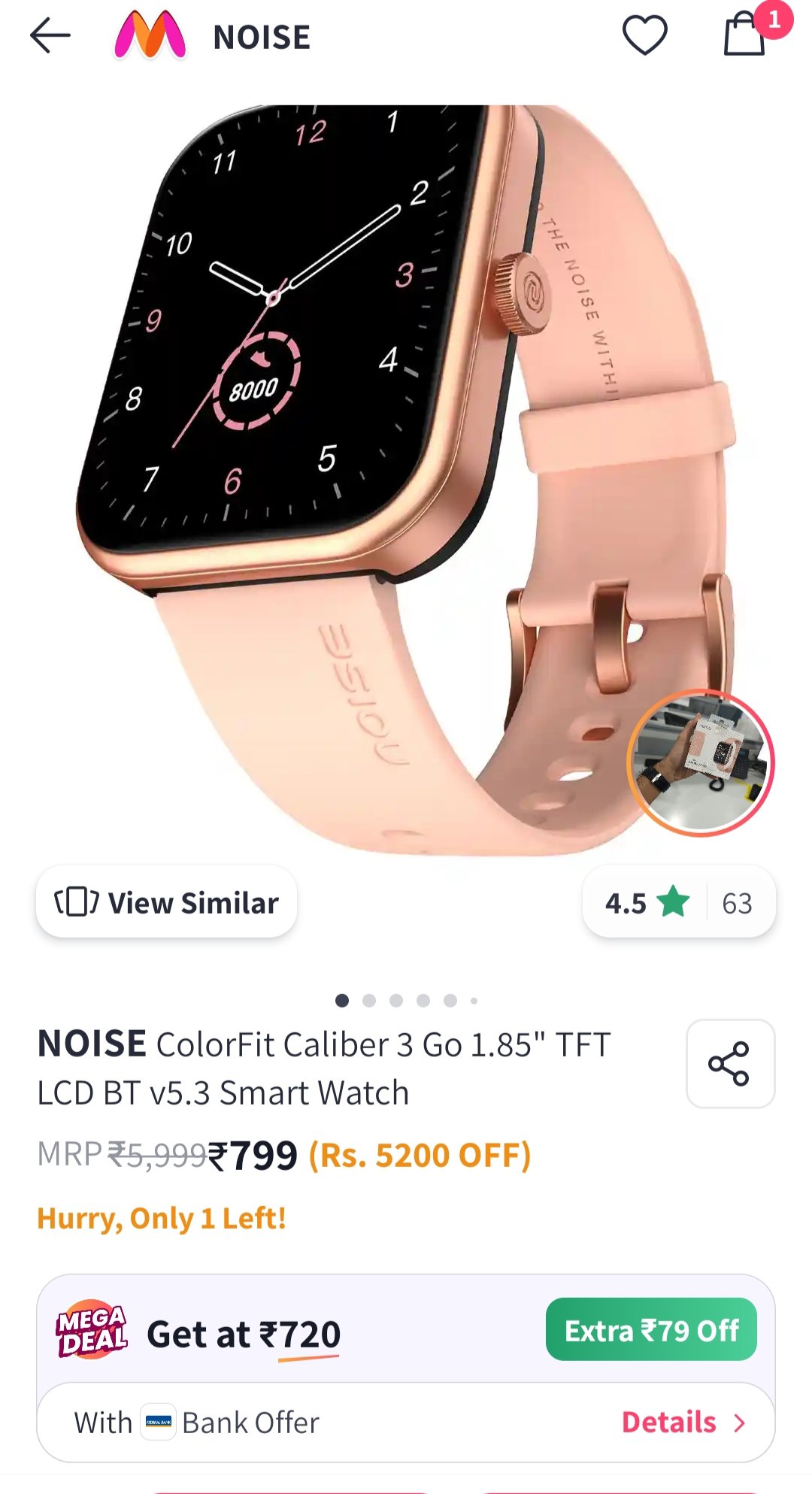The width and height of the screenshot is (812, 1494).
Task: Add product to wishlist heart icon
Action: point(644,35)
